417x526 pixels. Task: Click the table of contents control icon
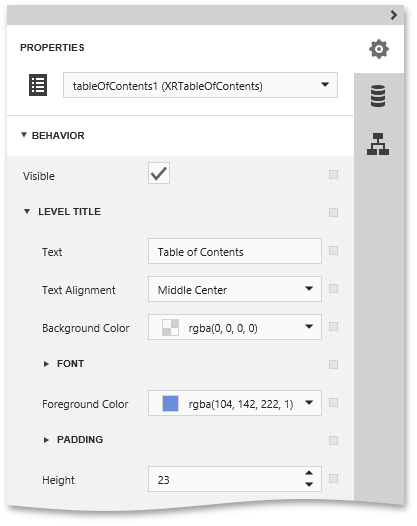pyautogui.click(x=38, y=85)
